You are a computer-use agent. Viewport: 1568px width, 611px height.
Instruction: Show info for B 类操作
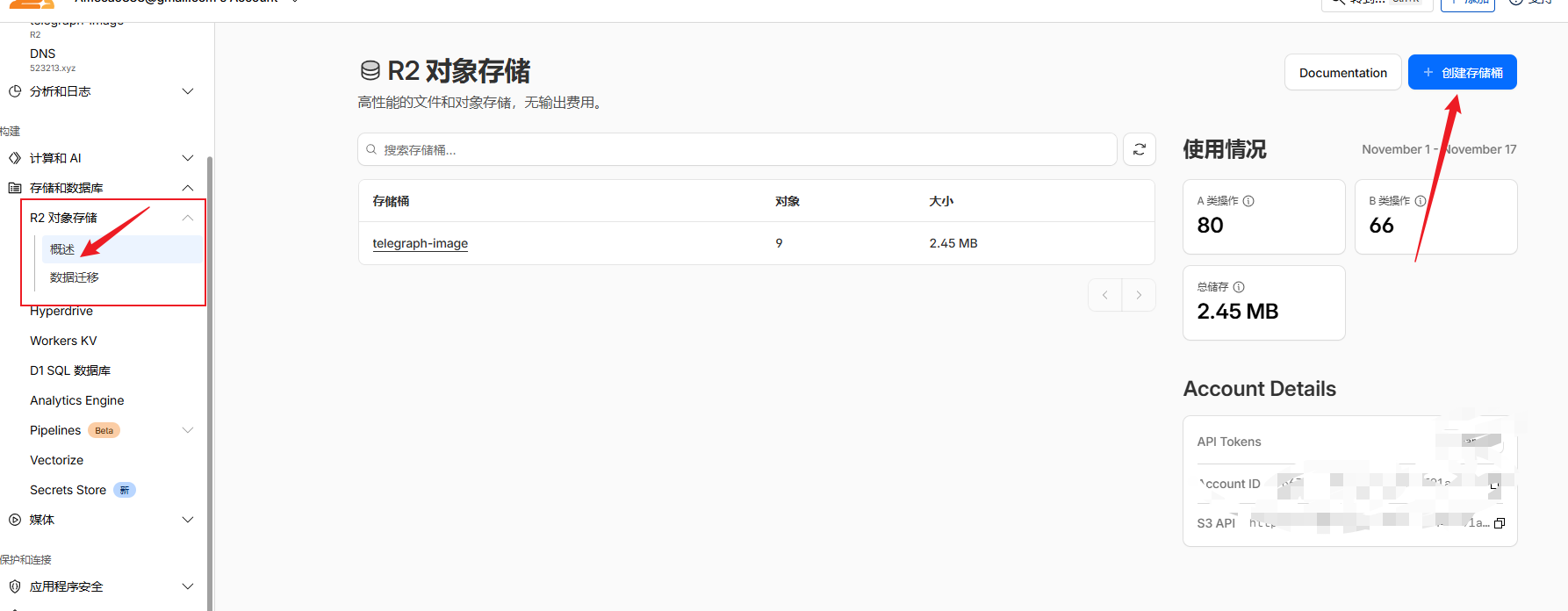1420,201
